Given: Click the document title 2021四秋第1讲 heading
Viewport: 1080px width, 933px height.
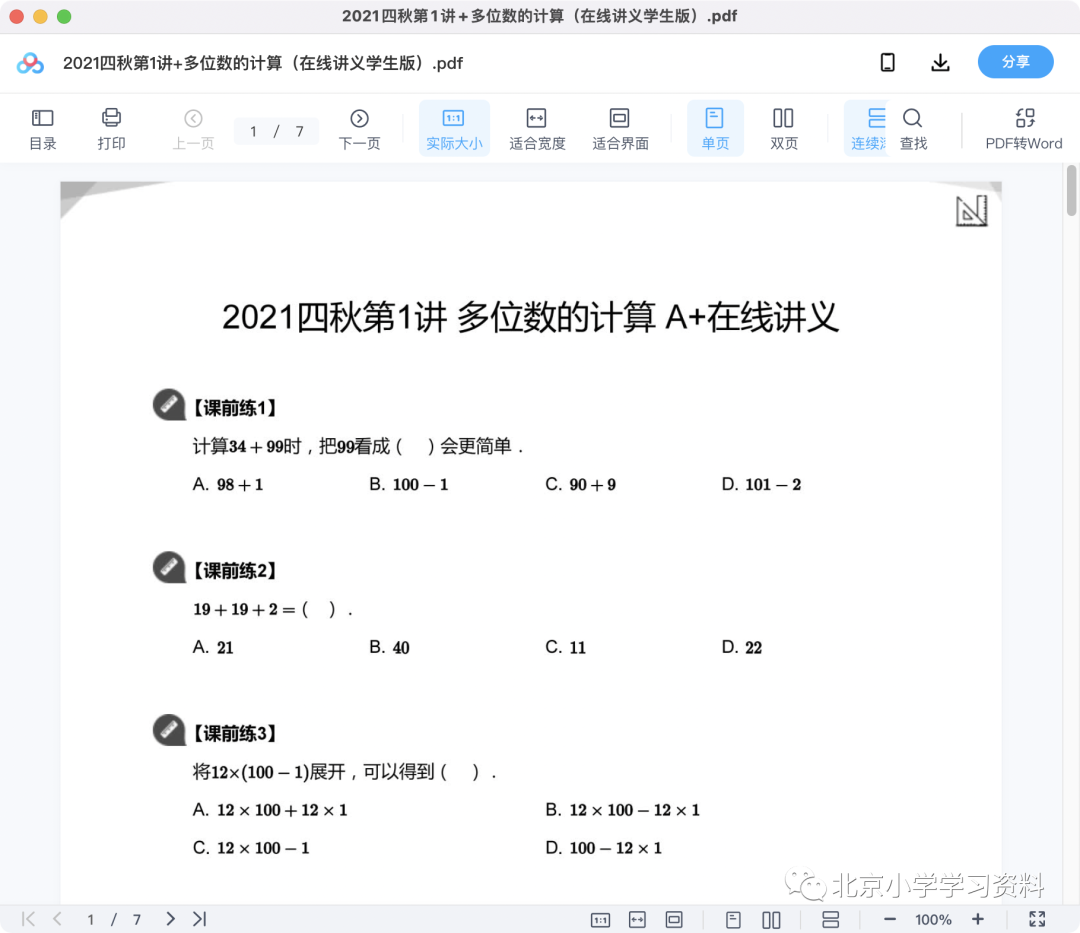Looking at the screenshot, I should pyautogui.click(x=530, y=317).
